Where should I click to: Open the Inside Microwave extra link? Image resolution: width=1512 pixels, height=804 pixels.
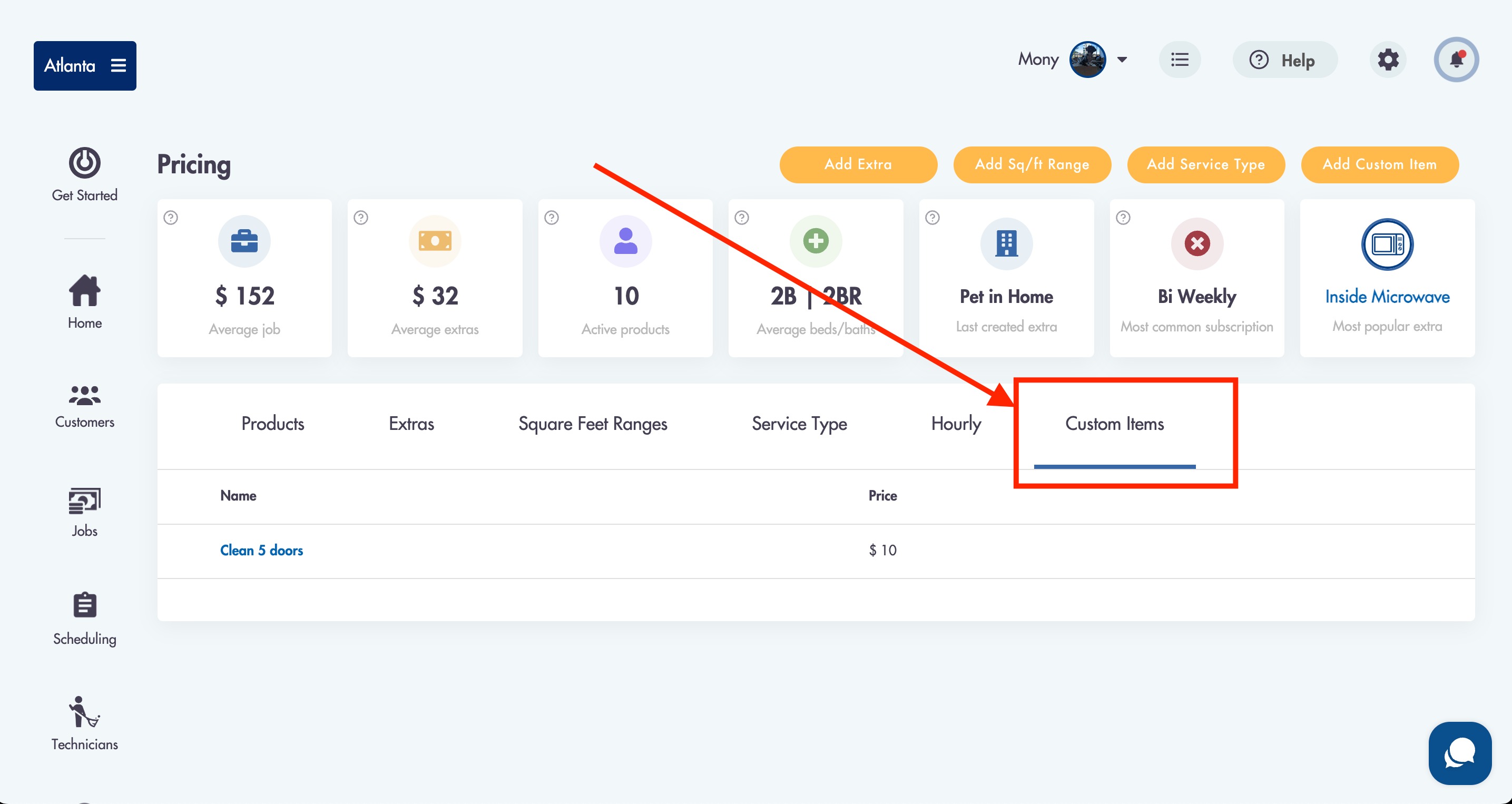click(x=1387, y=297)
